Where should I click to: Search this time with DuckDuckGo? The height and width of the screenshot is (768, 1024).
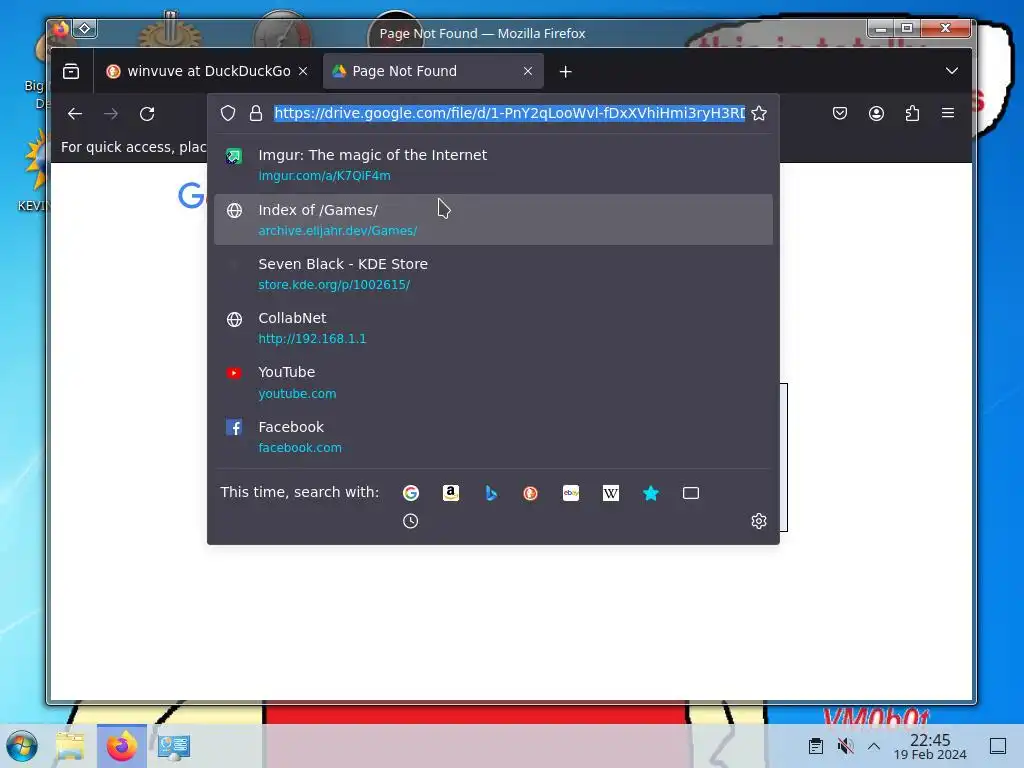coord(530,493)
